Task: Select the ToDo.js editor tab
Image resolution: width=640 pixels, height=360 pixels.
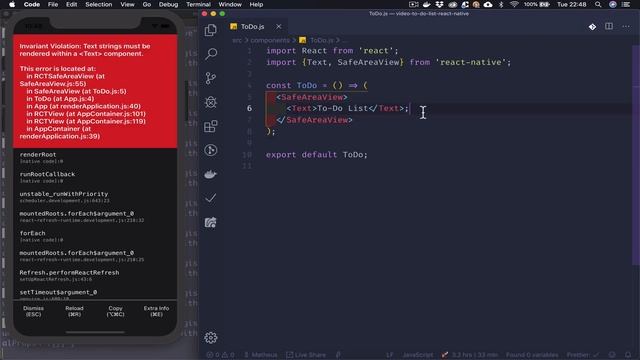Action: (256, 27)
